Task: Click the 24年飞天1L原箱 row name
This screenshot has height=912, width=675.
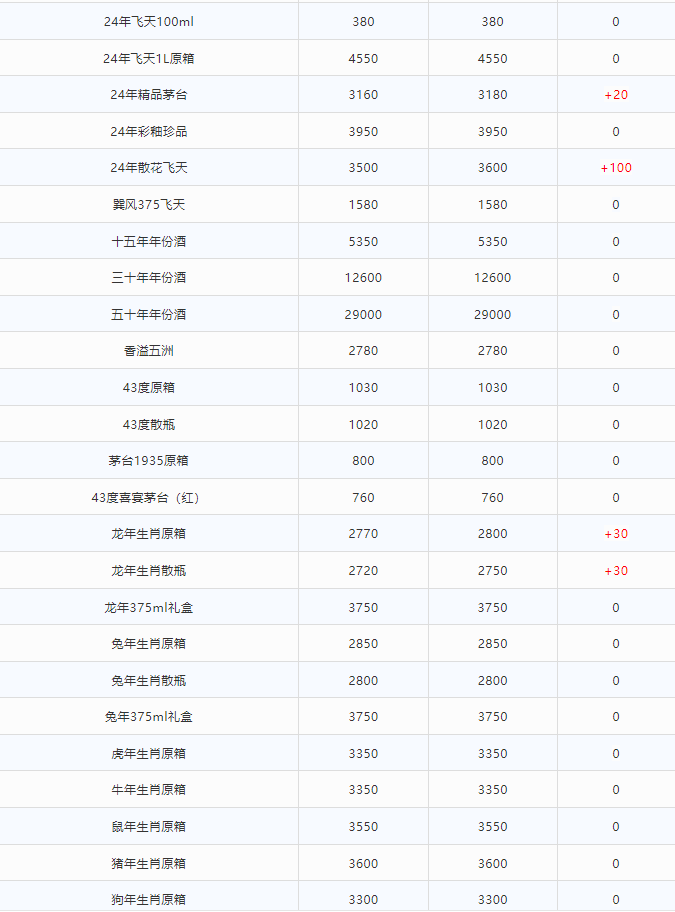Action: [149, 58]
